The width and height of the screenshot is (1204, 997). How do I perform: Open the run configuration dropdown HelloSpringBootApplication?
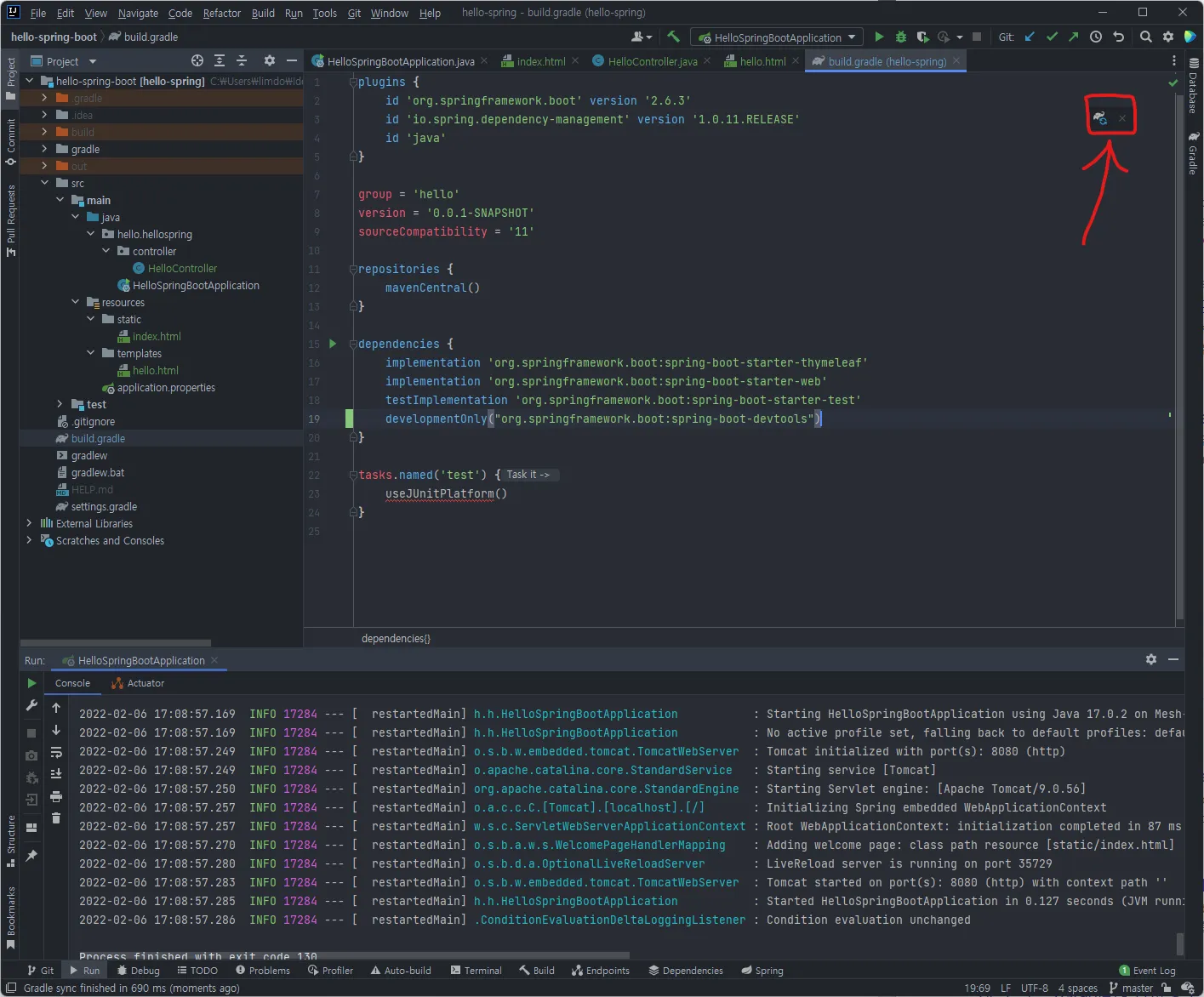click(777, 37)
